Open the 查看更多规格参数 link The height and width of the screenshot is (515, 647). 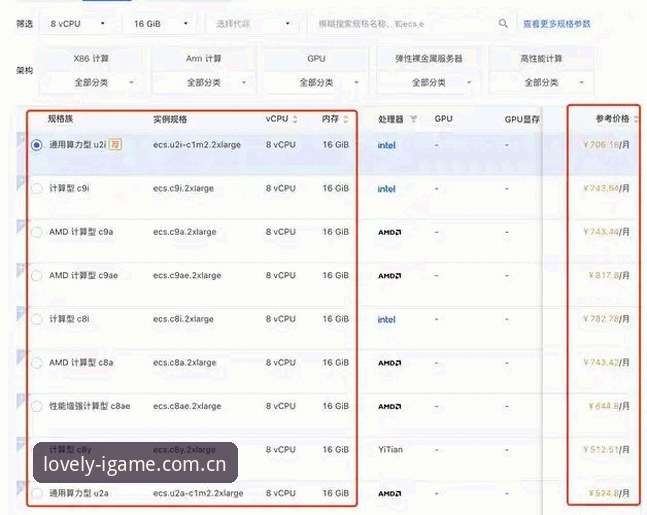tap(557, 24)
